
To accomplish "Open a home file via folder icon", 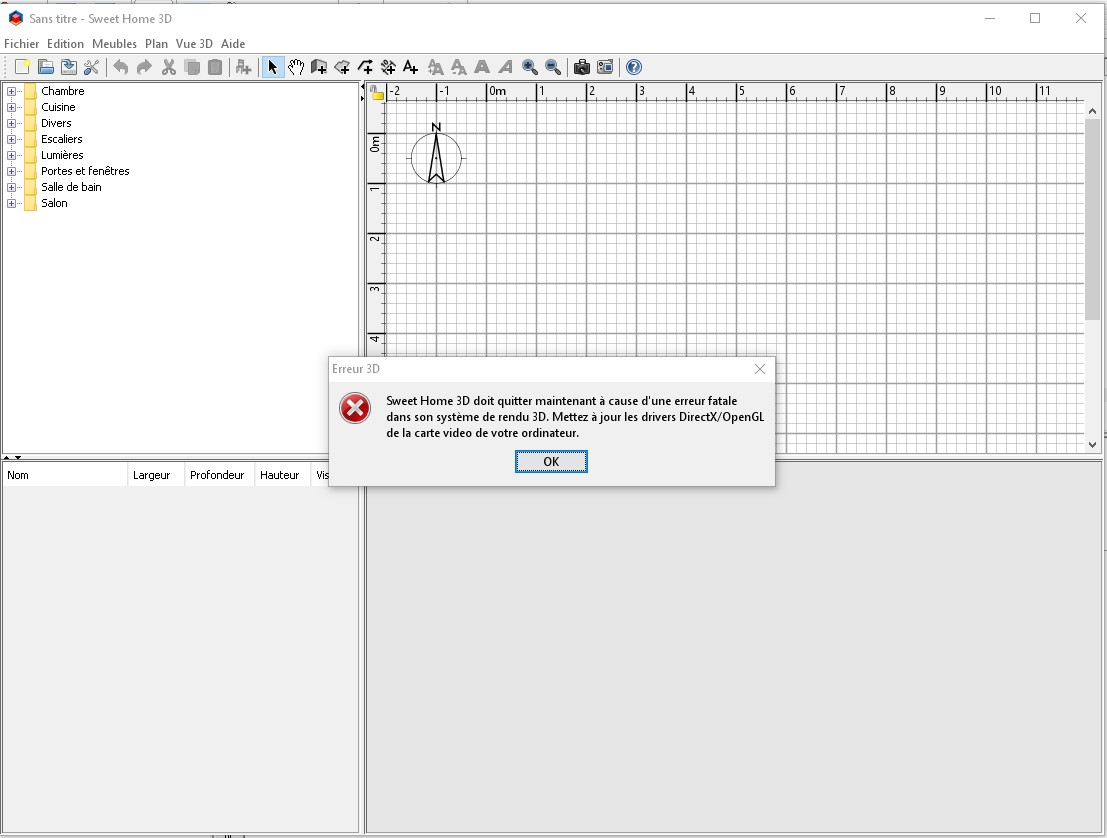I will tap(46, 67).
